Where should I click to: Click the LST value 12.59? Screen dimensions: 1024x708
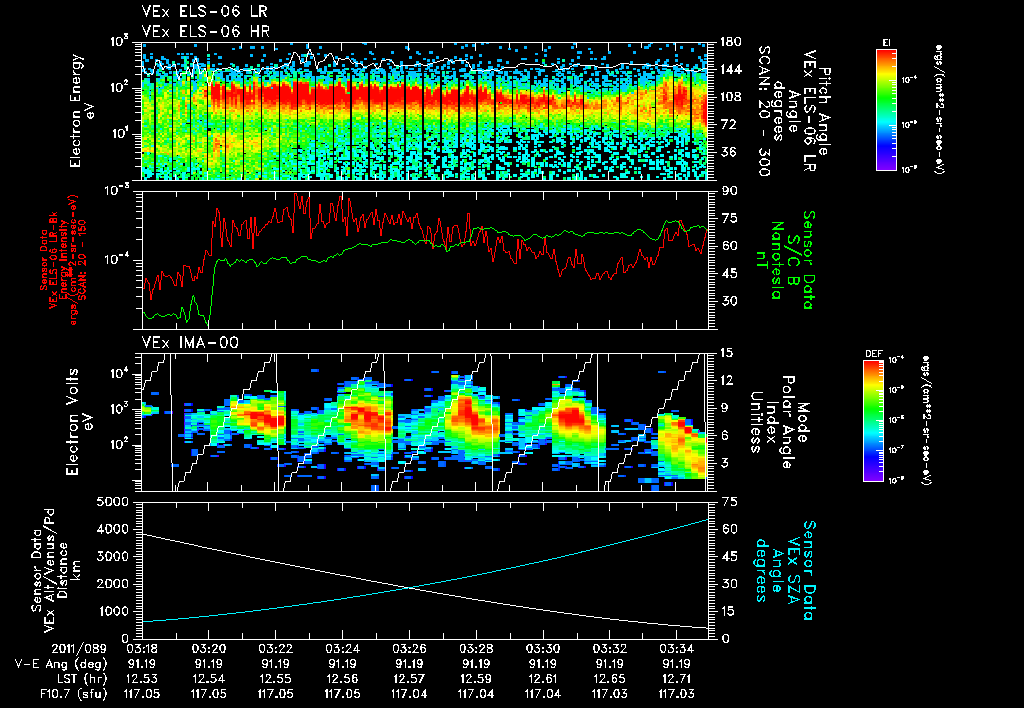coord(475,679)
